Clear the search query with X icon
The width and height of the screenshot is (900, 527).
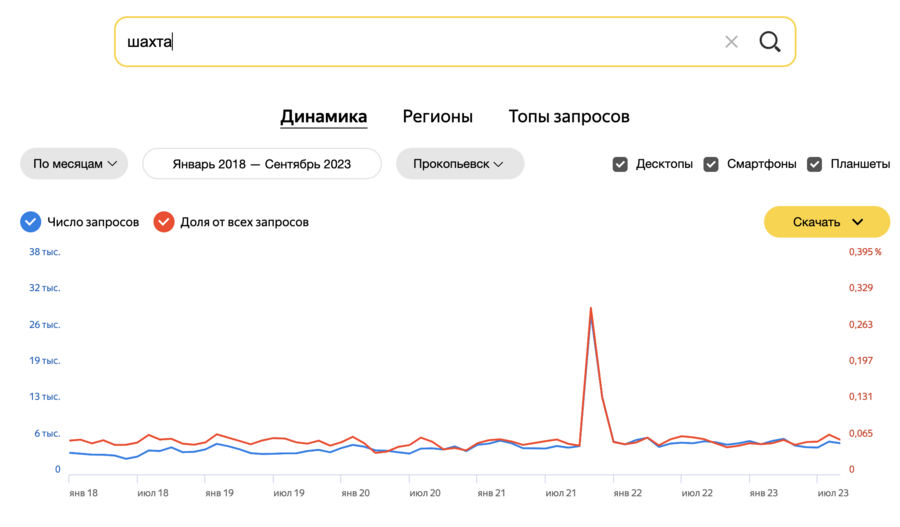731,42
